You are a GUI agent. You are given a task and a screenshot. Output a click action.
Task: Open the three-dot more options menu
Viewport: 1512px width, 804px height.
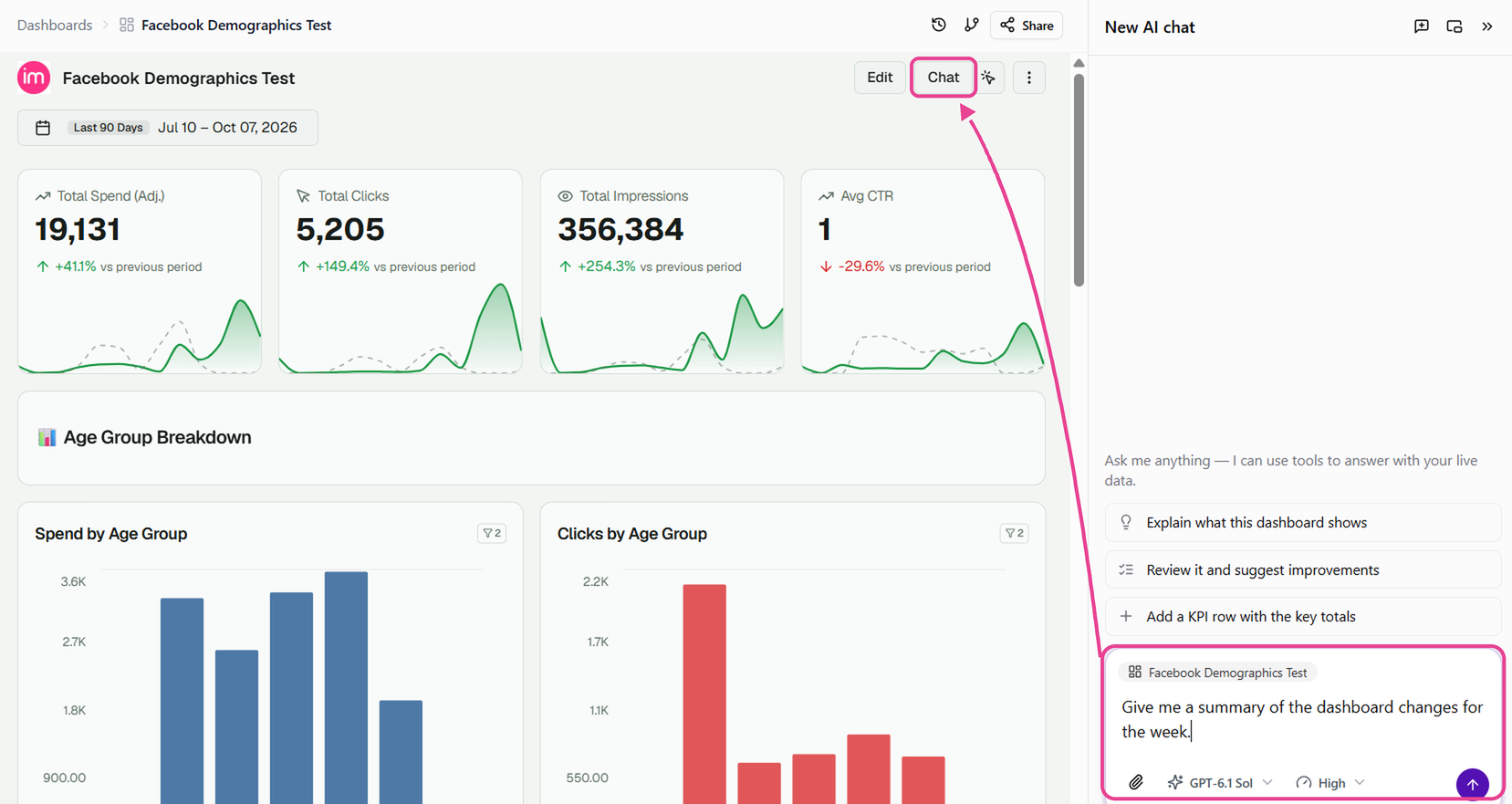point(1029,78)
